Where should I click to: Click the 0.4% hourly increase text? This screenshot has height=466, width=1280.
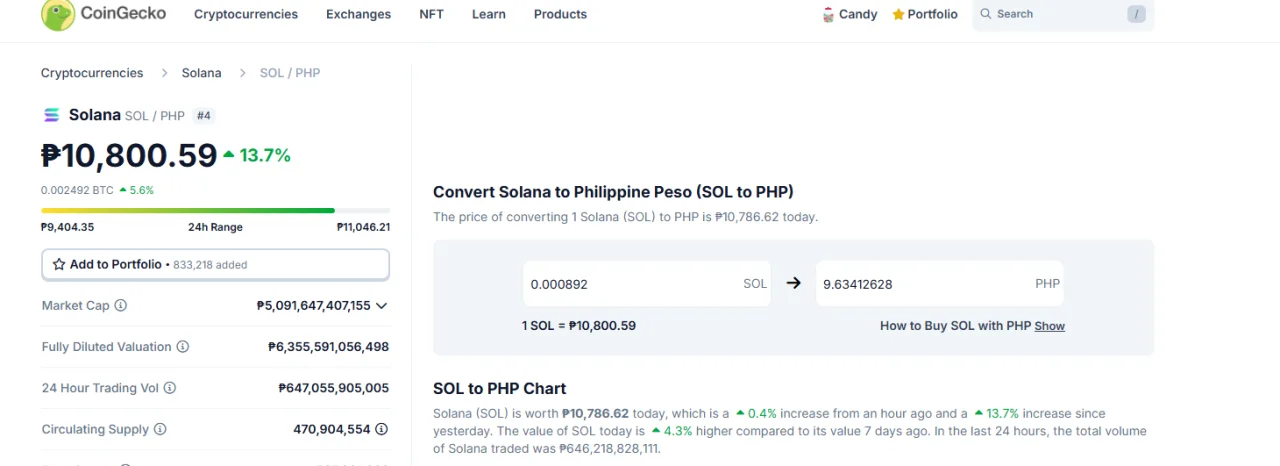[x=756, y=413]
